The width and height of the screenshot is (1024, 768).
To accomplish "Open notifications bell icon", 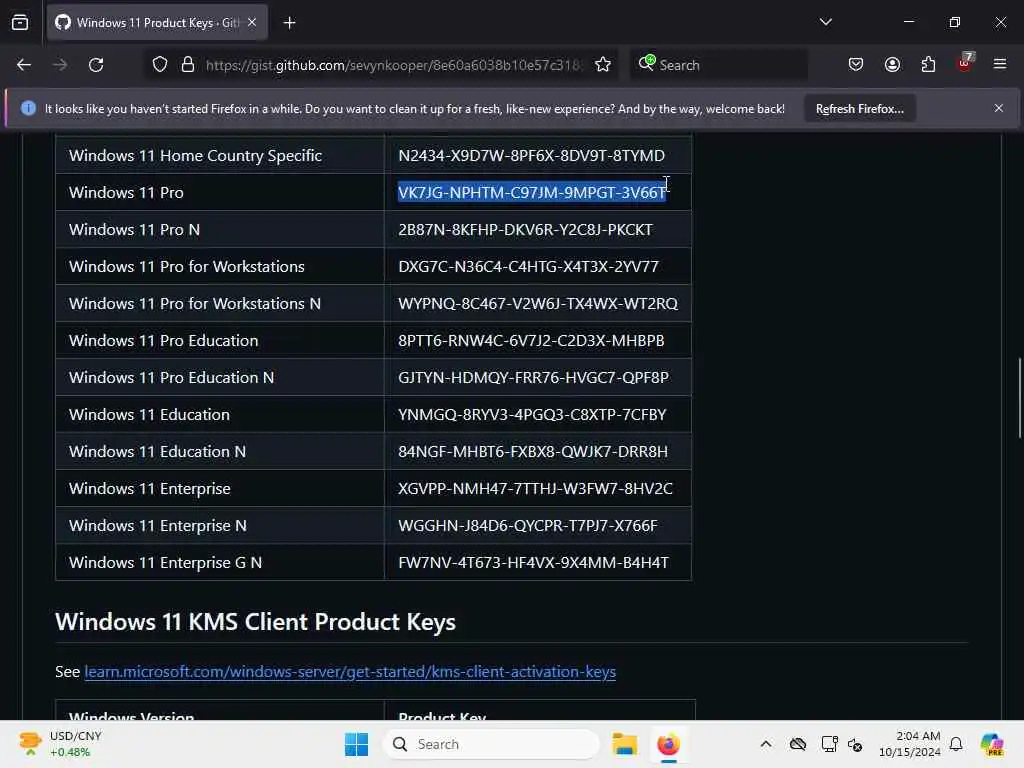I will 956,744.
